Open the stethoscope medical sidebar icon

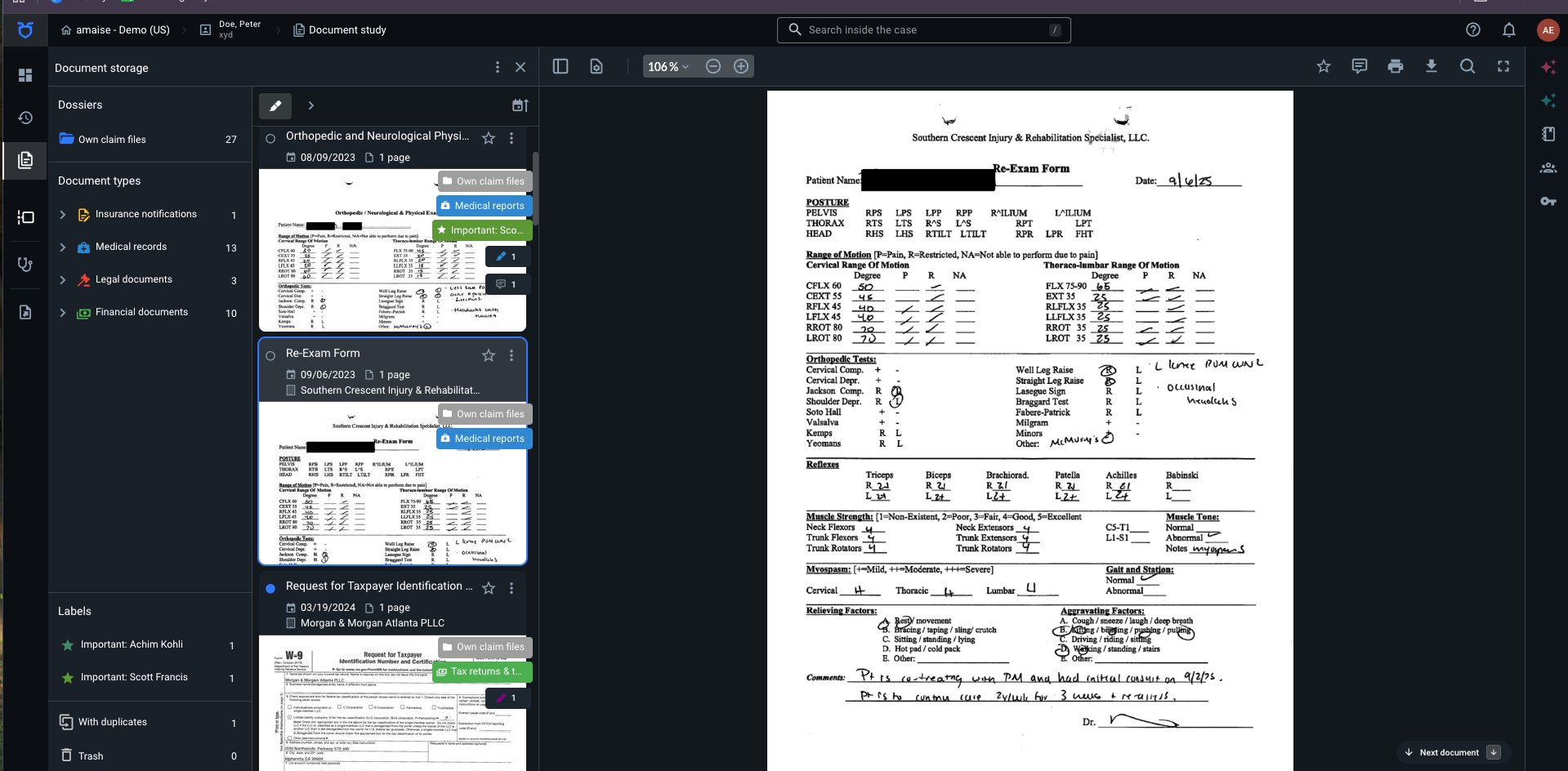point(25,265)
